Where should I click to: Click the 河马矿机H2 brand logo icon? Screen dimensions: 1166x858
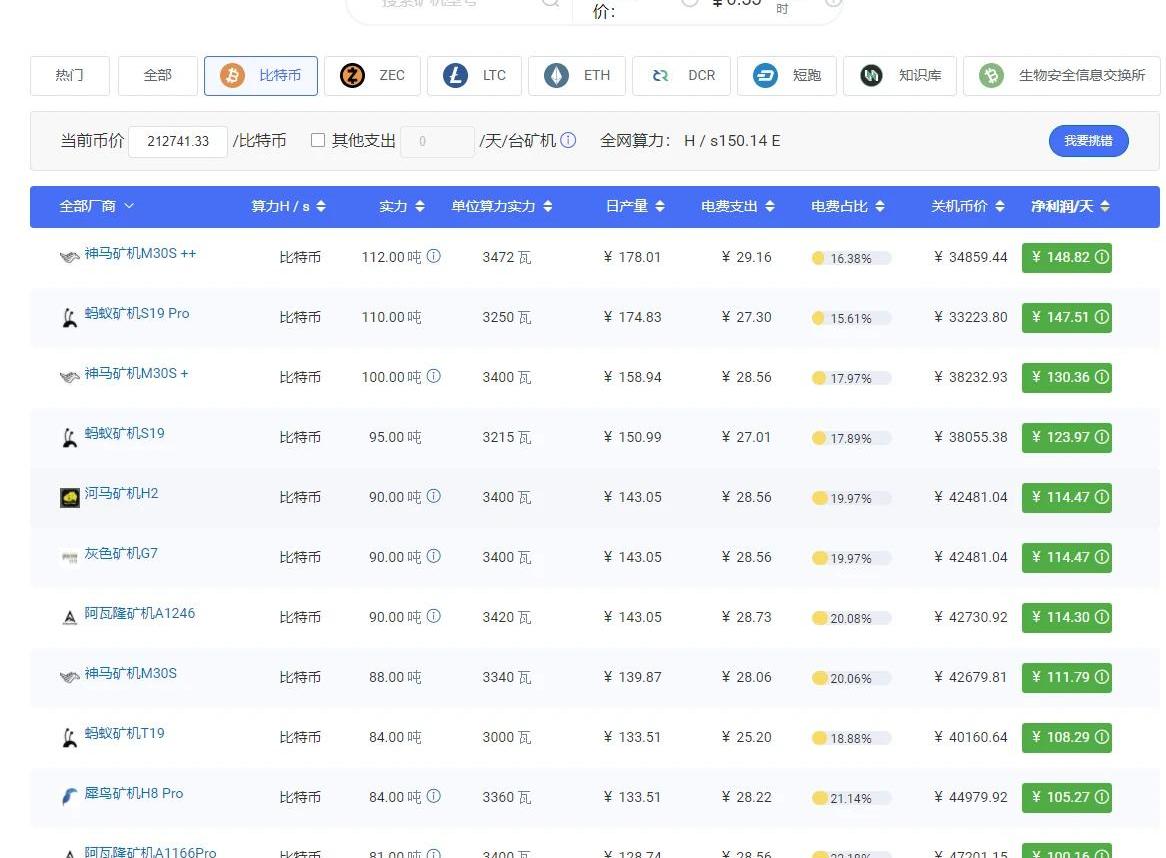70,497
